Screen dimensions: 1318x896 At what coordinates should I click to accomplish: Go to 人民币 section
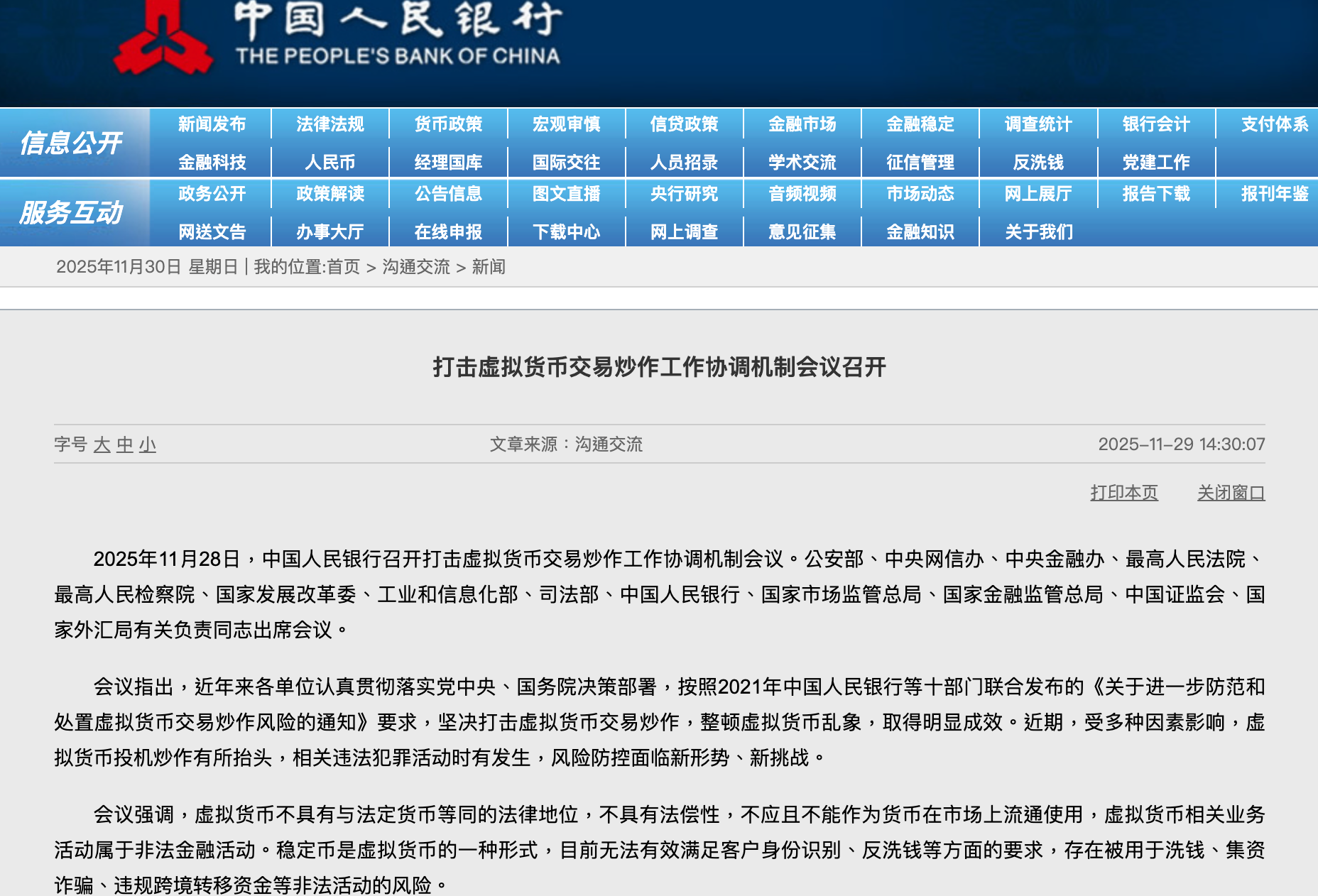click(x=330, y=162)
